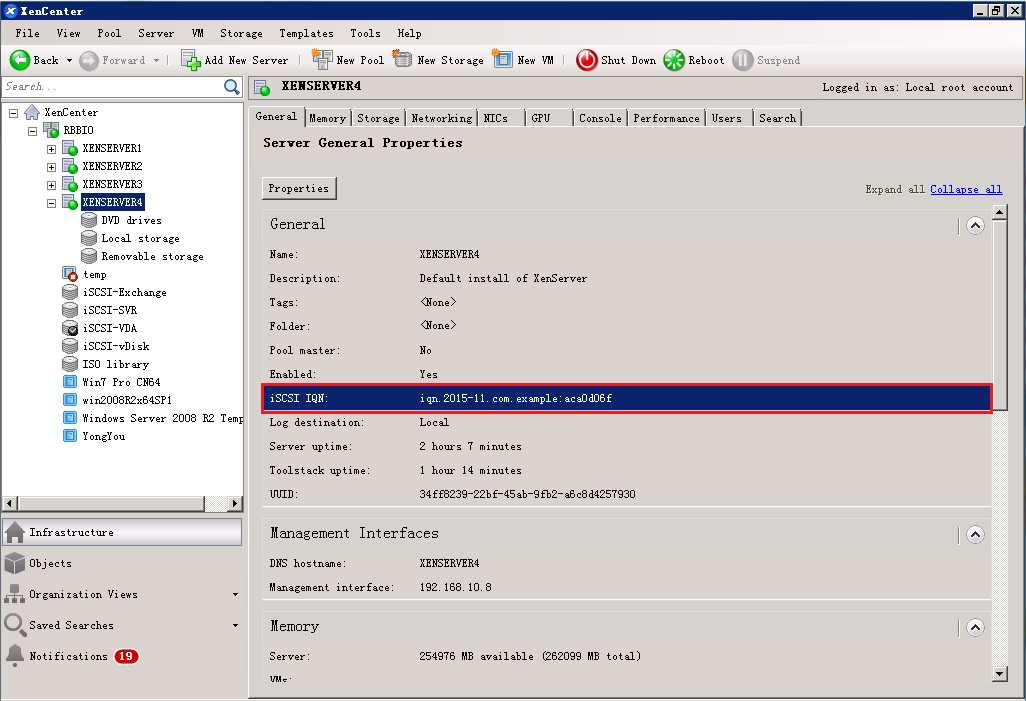Click the green Back arrow icon
1026x701 pixels.
20,60
